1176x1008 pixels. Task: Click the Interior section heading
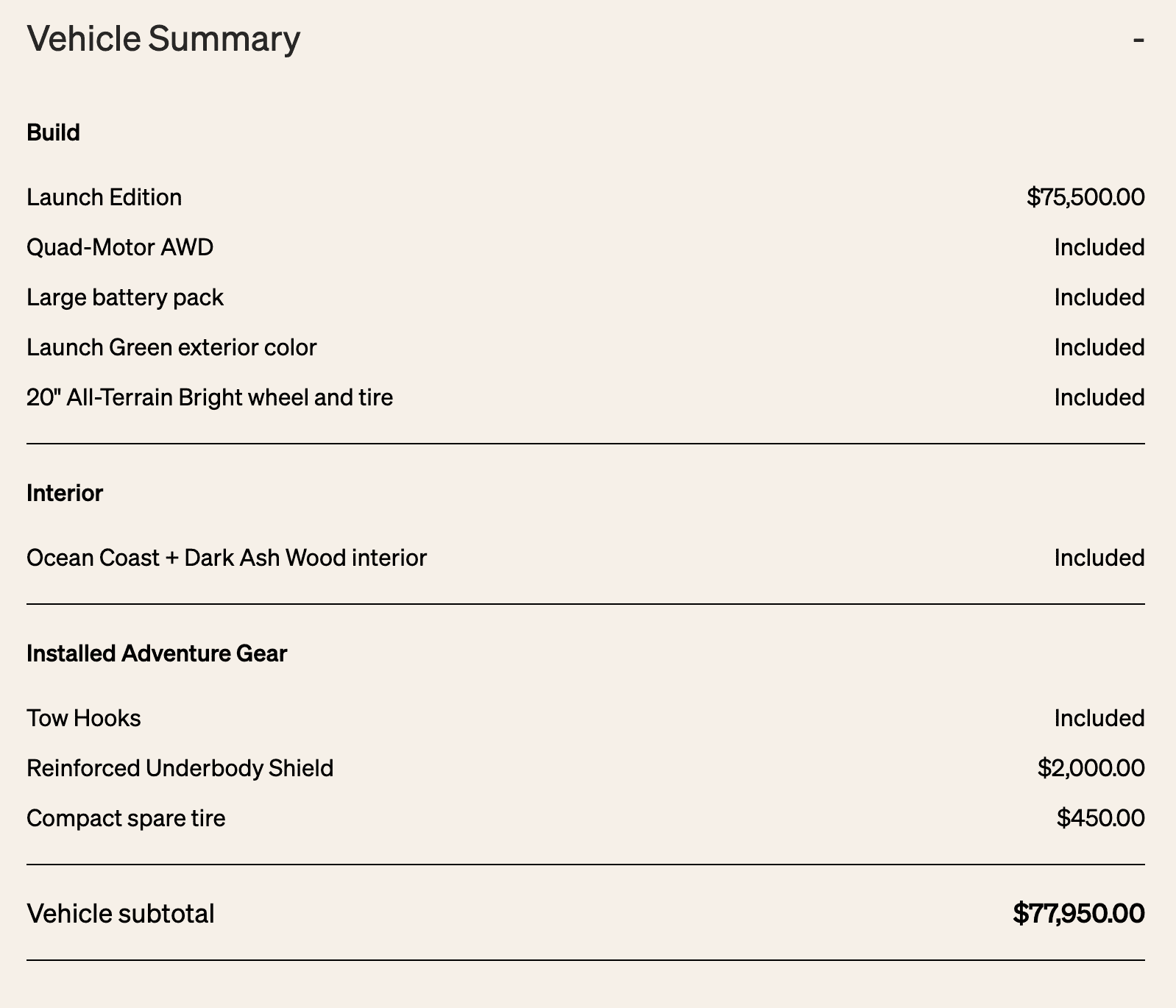[65, 493]
